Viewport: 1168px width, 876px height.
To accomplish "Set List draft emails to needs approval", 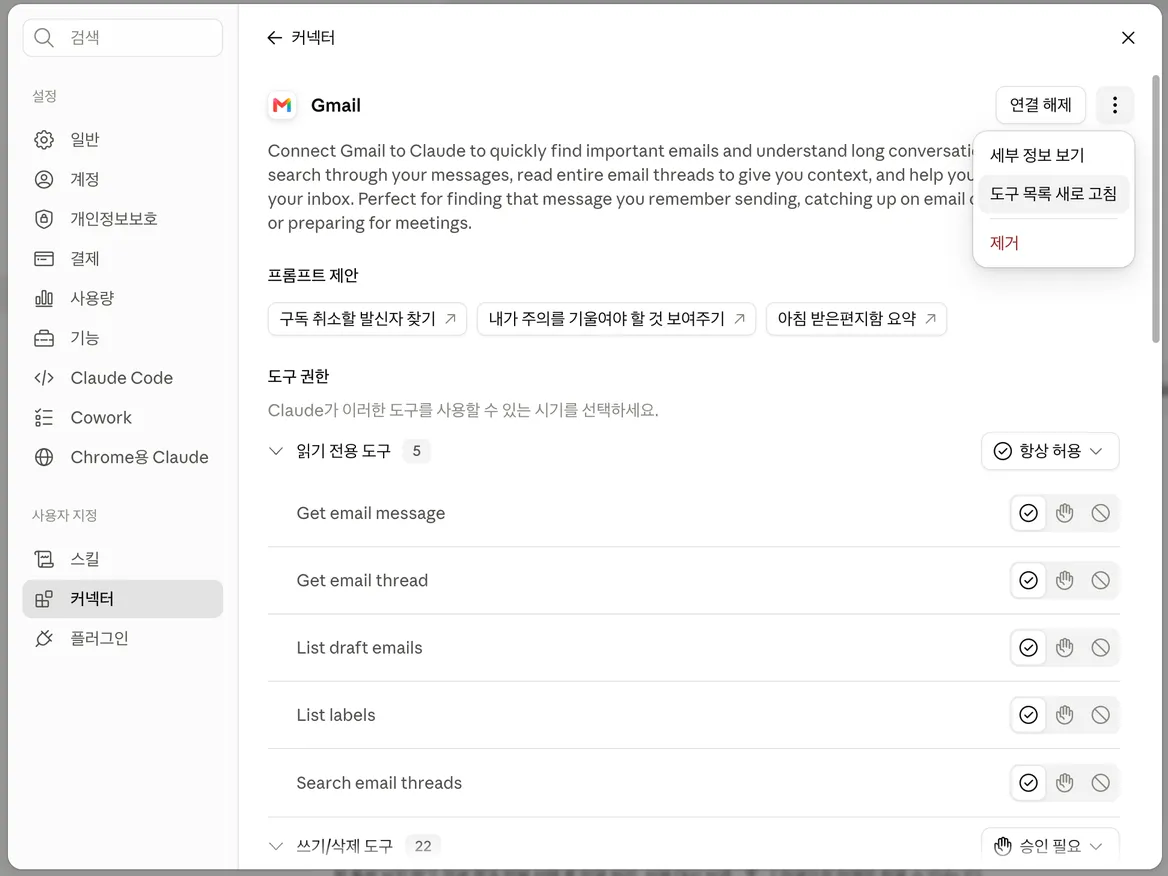I will [1064, 647].
